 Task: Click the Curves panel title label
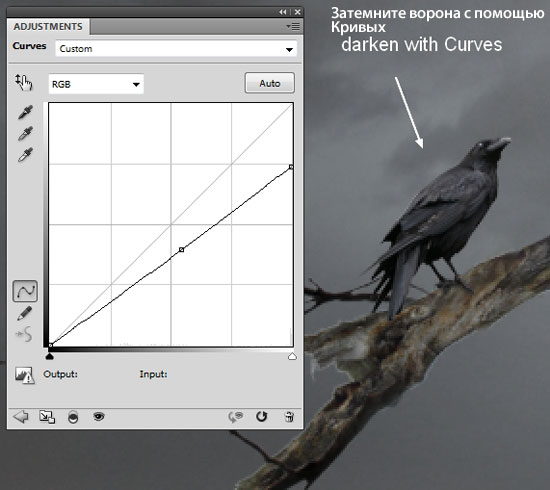(x=29, y=46)
